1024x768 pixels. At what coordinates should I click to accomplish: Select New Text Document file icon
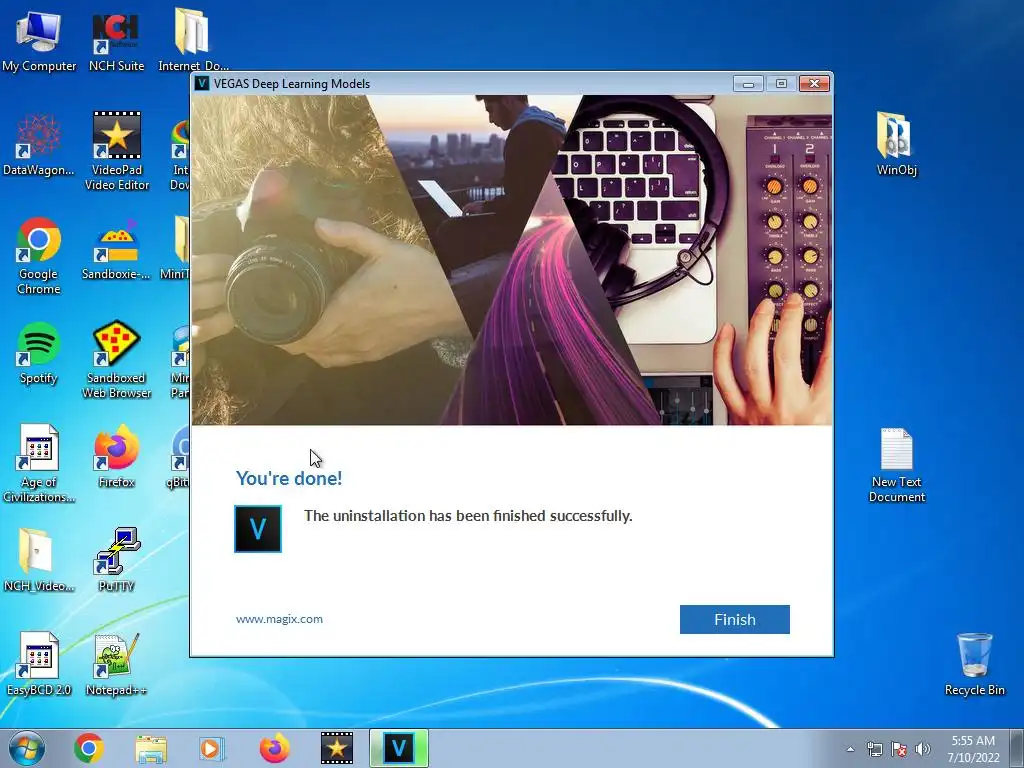pos(897,465)
